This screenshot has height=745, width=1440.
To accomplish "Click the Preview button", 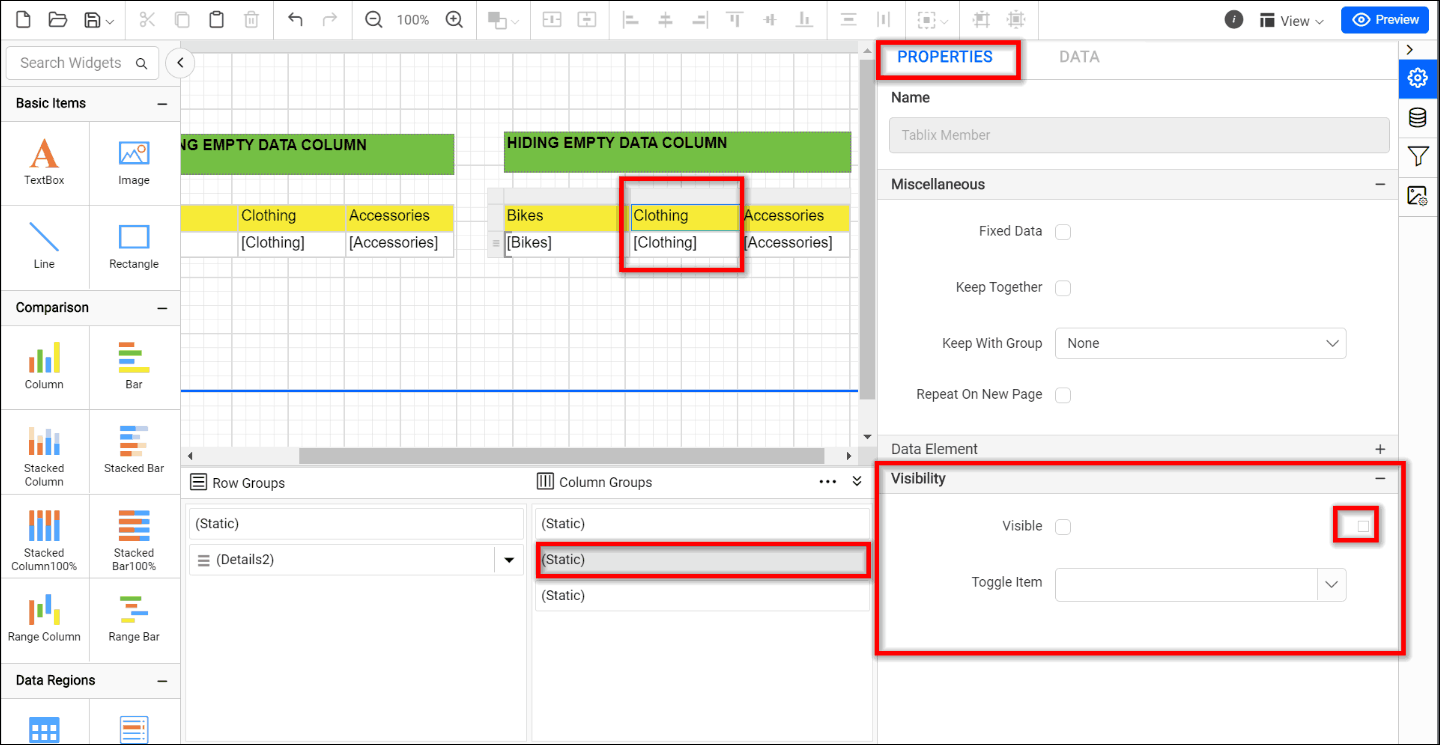I will [x=1384, y=19].
